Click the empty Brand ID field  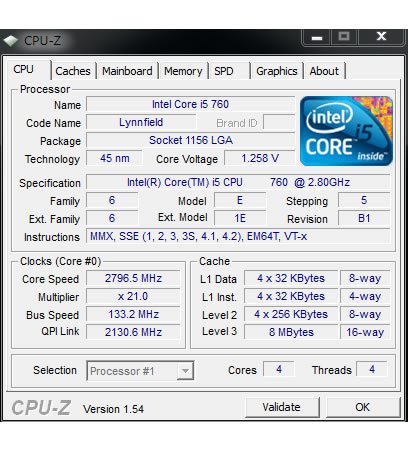(x=279, y=122)
